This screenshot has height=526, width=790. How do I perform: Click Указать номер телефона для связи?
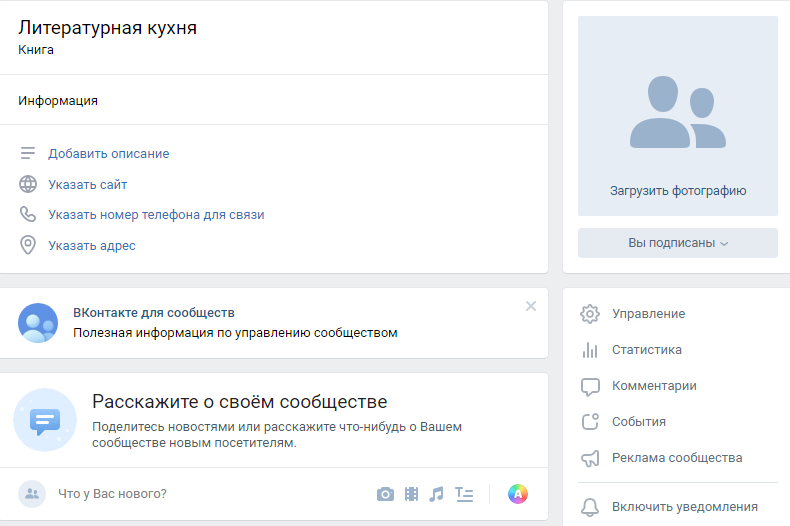156,215
